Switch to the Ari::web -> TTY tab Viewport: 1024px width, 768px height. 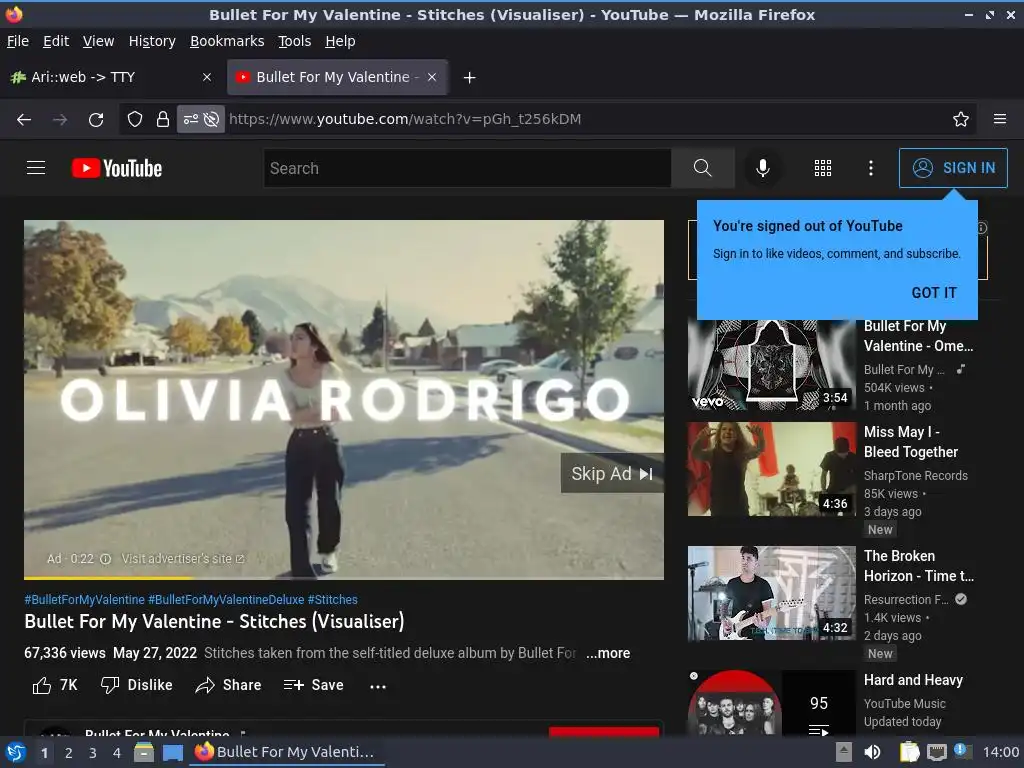tap(111, 77)
